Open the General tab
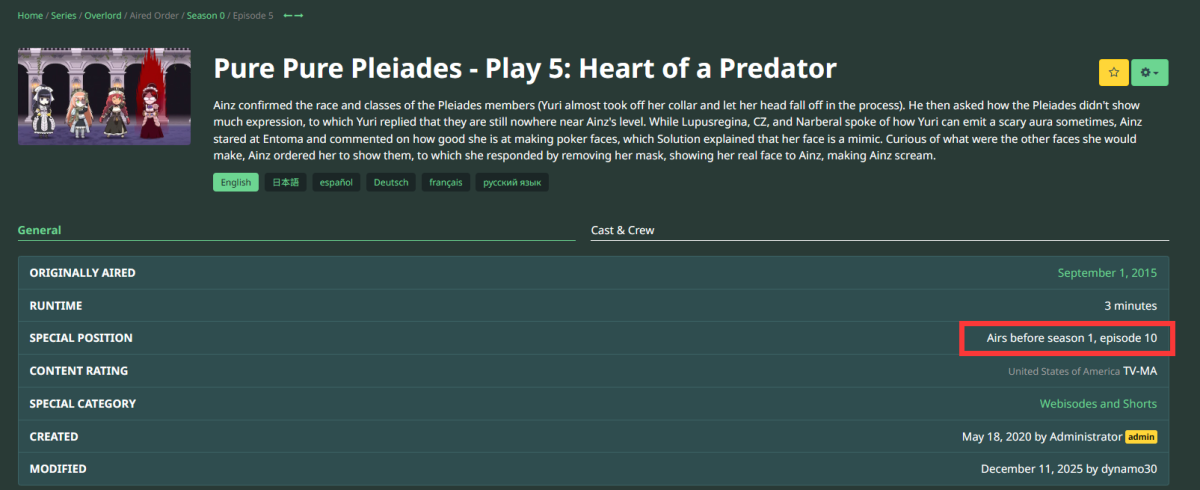This screenshot has width=1200, height=490. coord(39,230)
